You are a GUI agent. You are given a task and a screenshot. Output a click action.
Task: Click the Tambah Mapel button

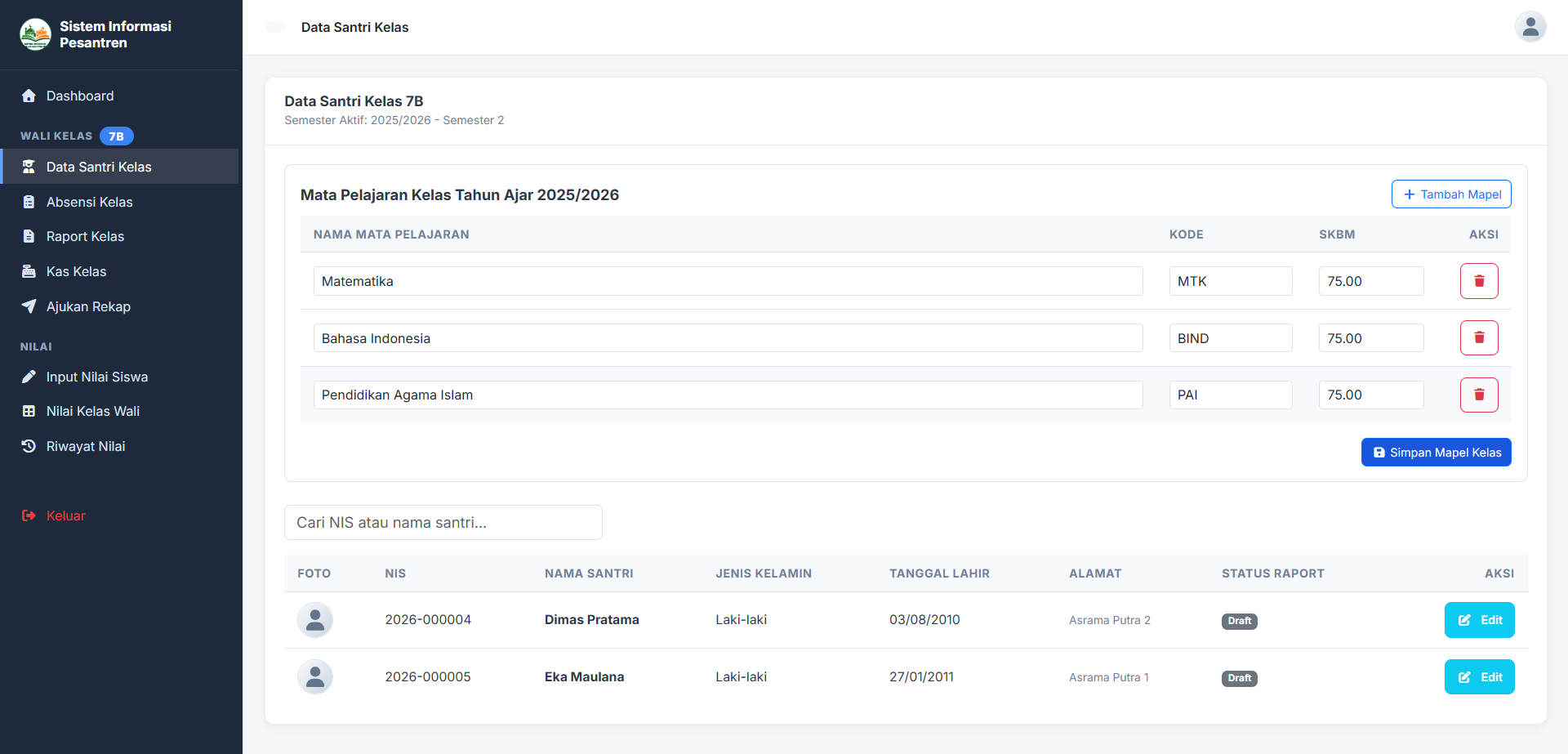tap(1451, 194)
